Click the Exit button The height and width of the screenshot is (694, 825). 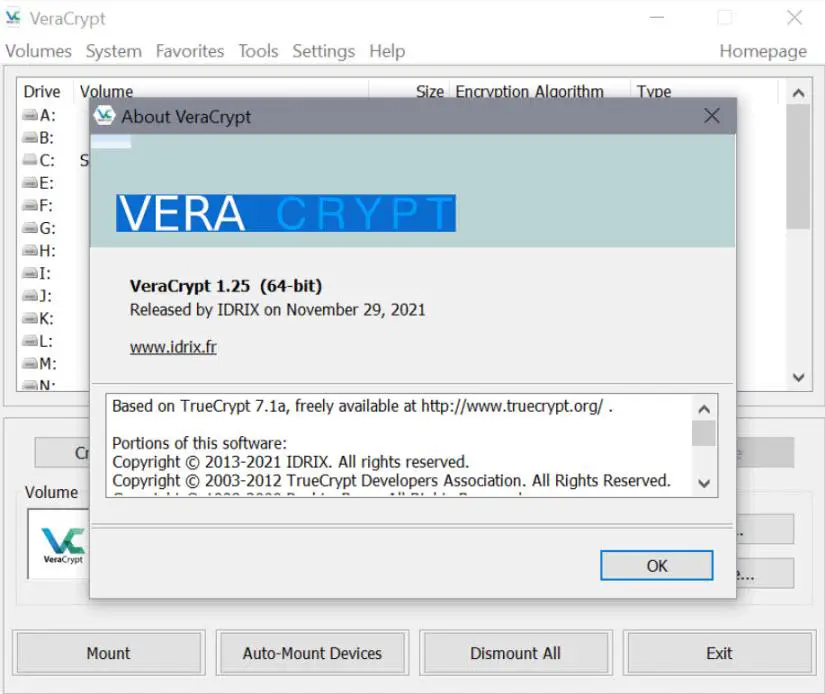[x=719, y=653]
